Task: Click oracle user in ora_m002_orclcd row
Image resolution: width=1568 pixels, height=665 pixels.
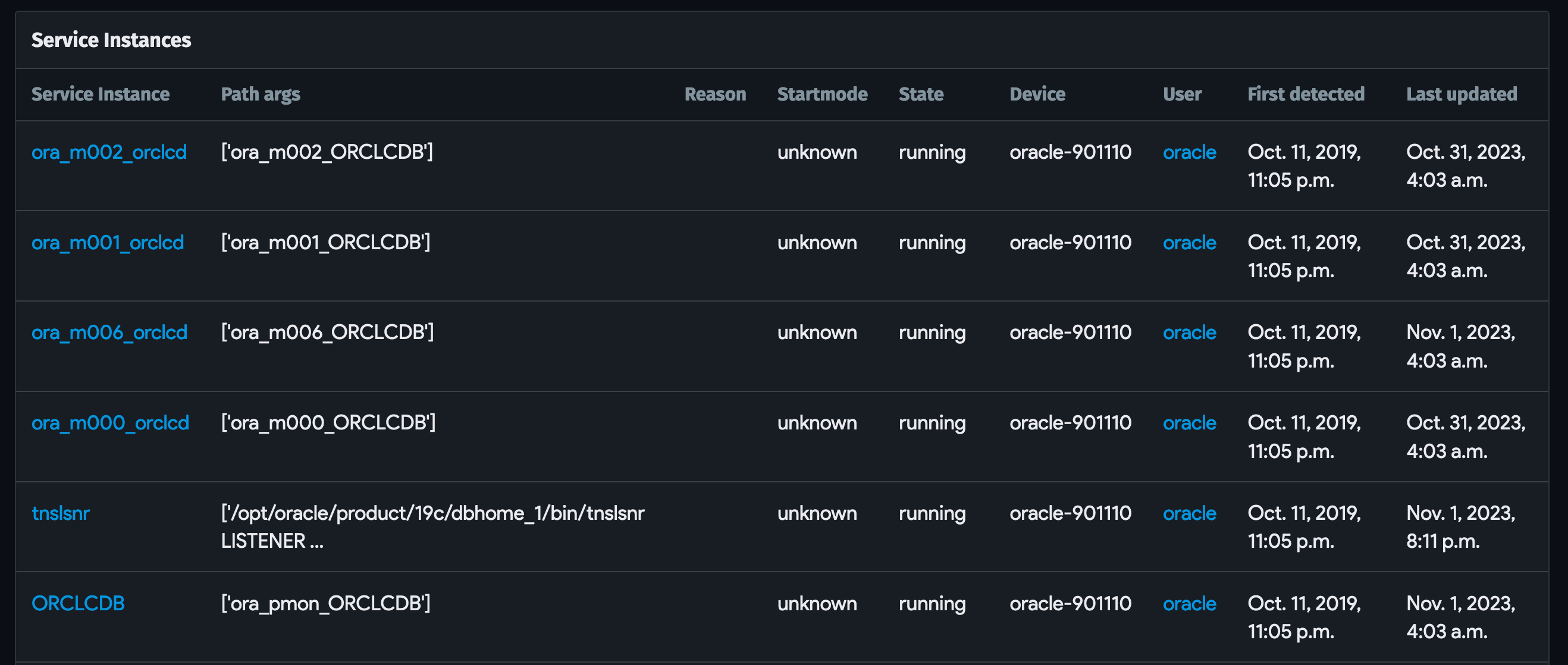Action: [1188, 152]
